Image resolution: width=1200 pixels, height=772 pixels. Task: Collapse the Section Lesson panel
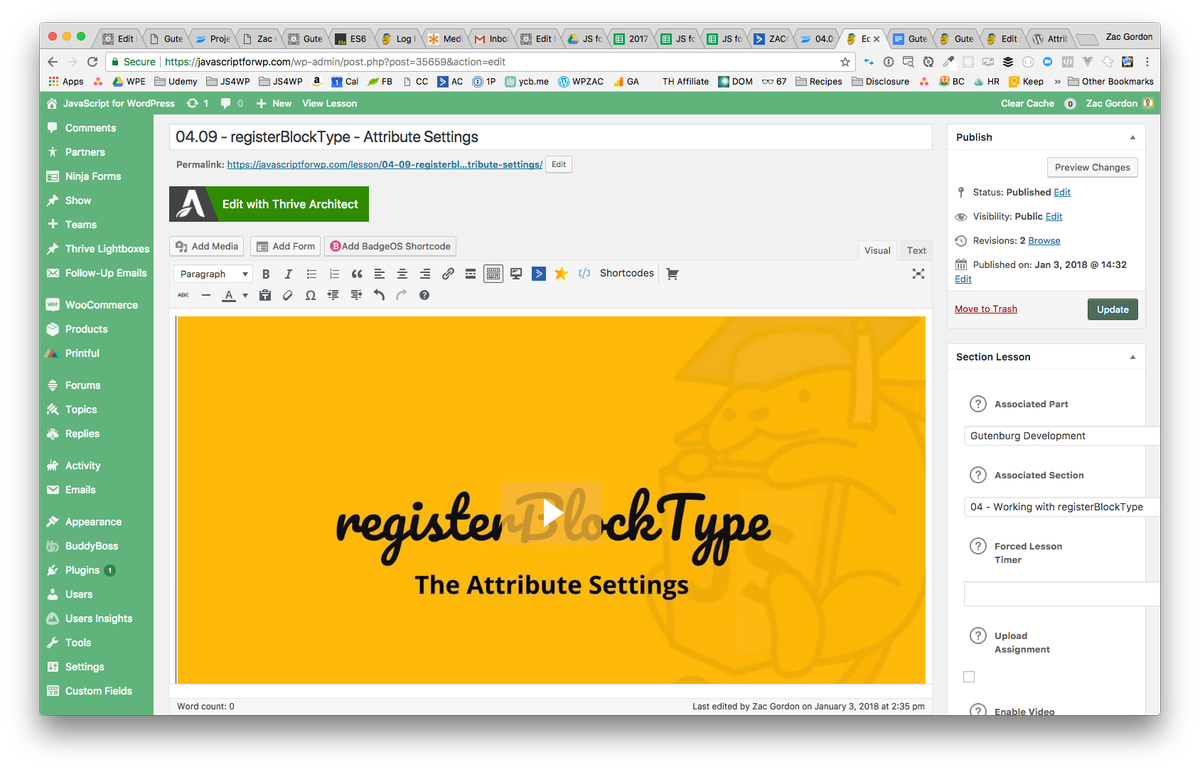pos(1133,357)
